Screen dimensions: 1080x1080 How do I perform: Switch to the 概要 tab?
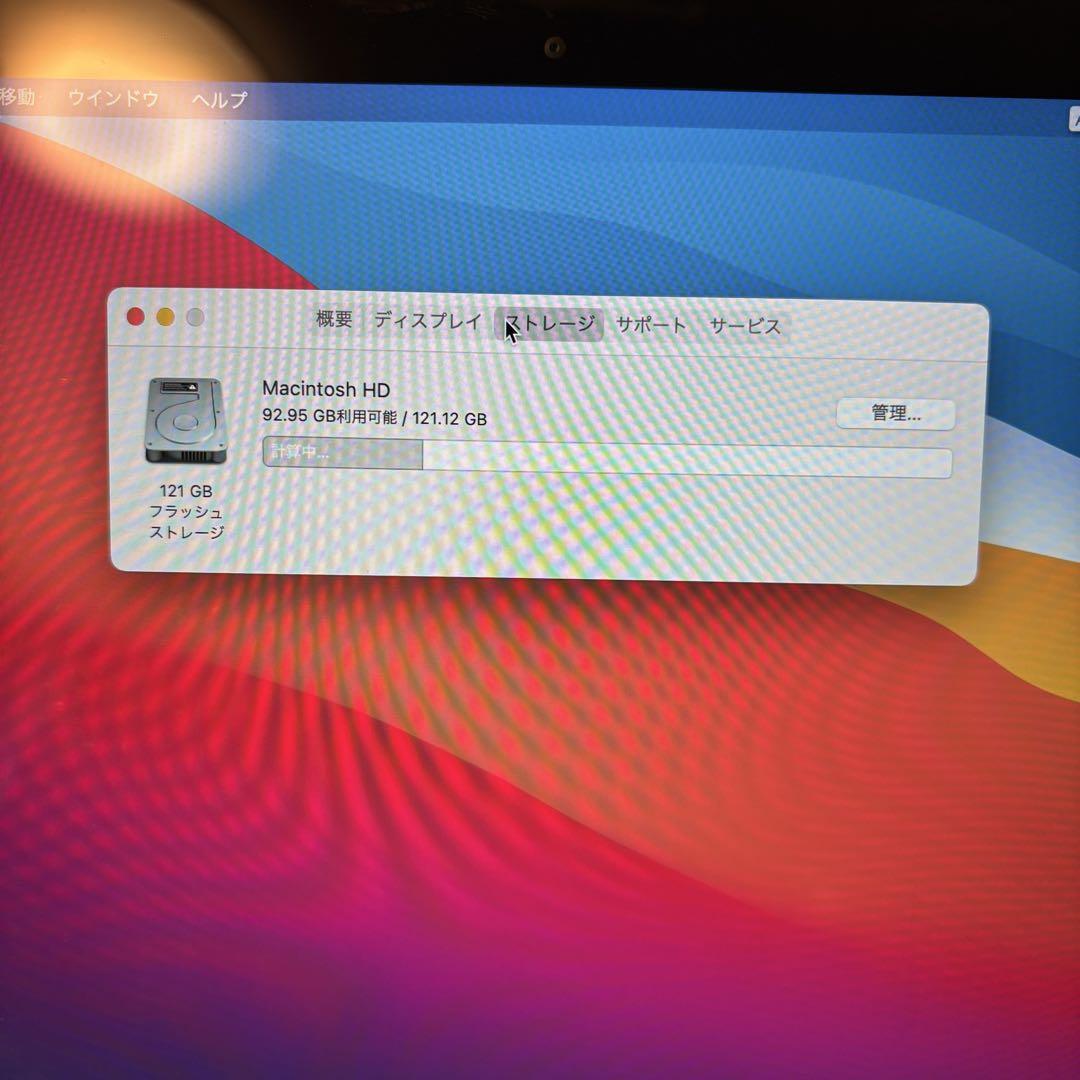pyautogui.click(x=334, y=319)
